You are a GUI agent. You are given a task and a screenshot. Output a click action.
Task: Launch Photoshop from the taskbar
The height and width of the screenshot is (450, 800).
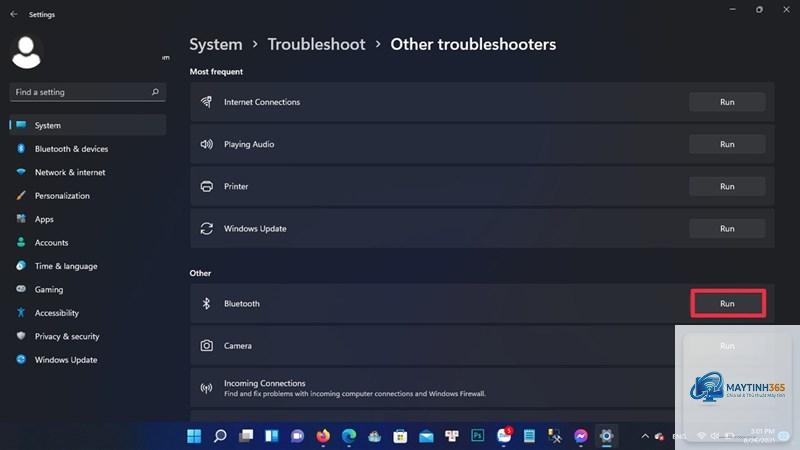pos(478,436)
